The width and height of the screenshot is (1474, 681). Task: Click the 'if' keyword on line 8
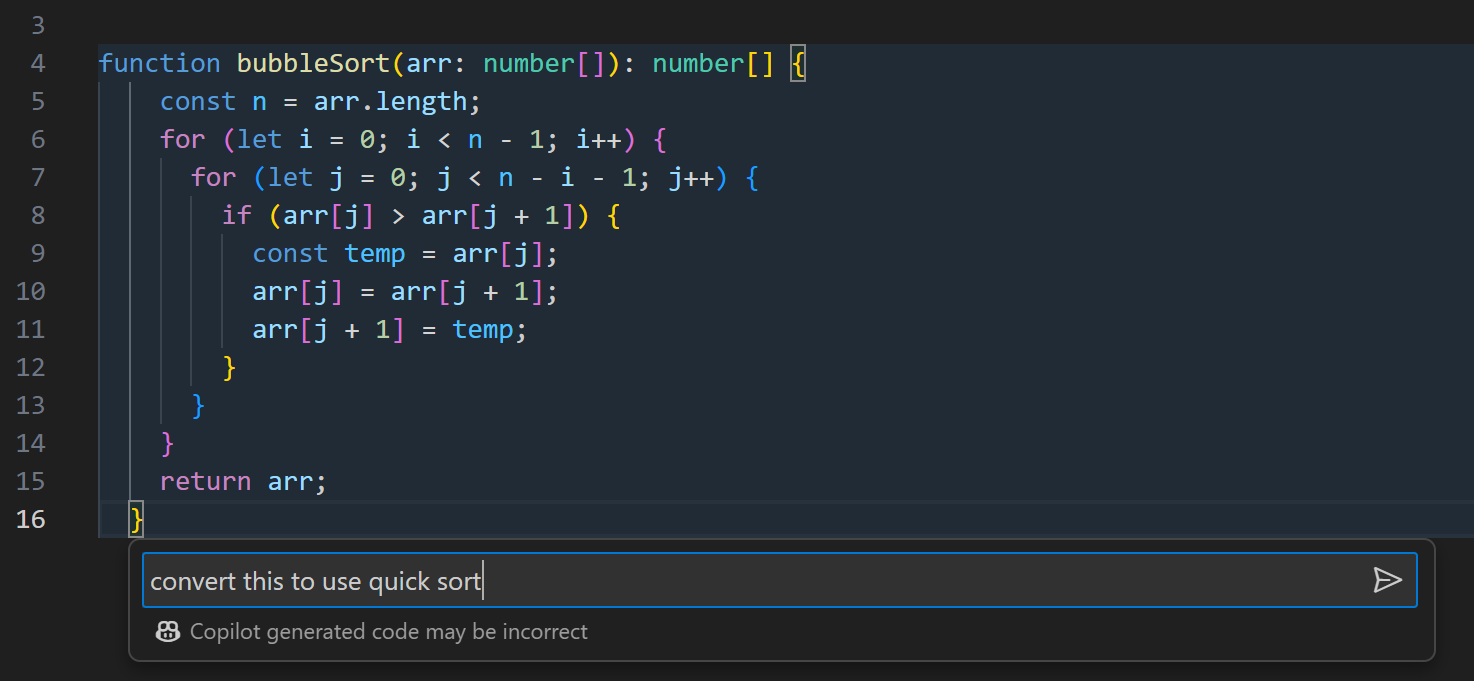coord(237,214)
